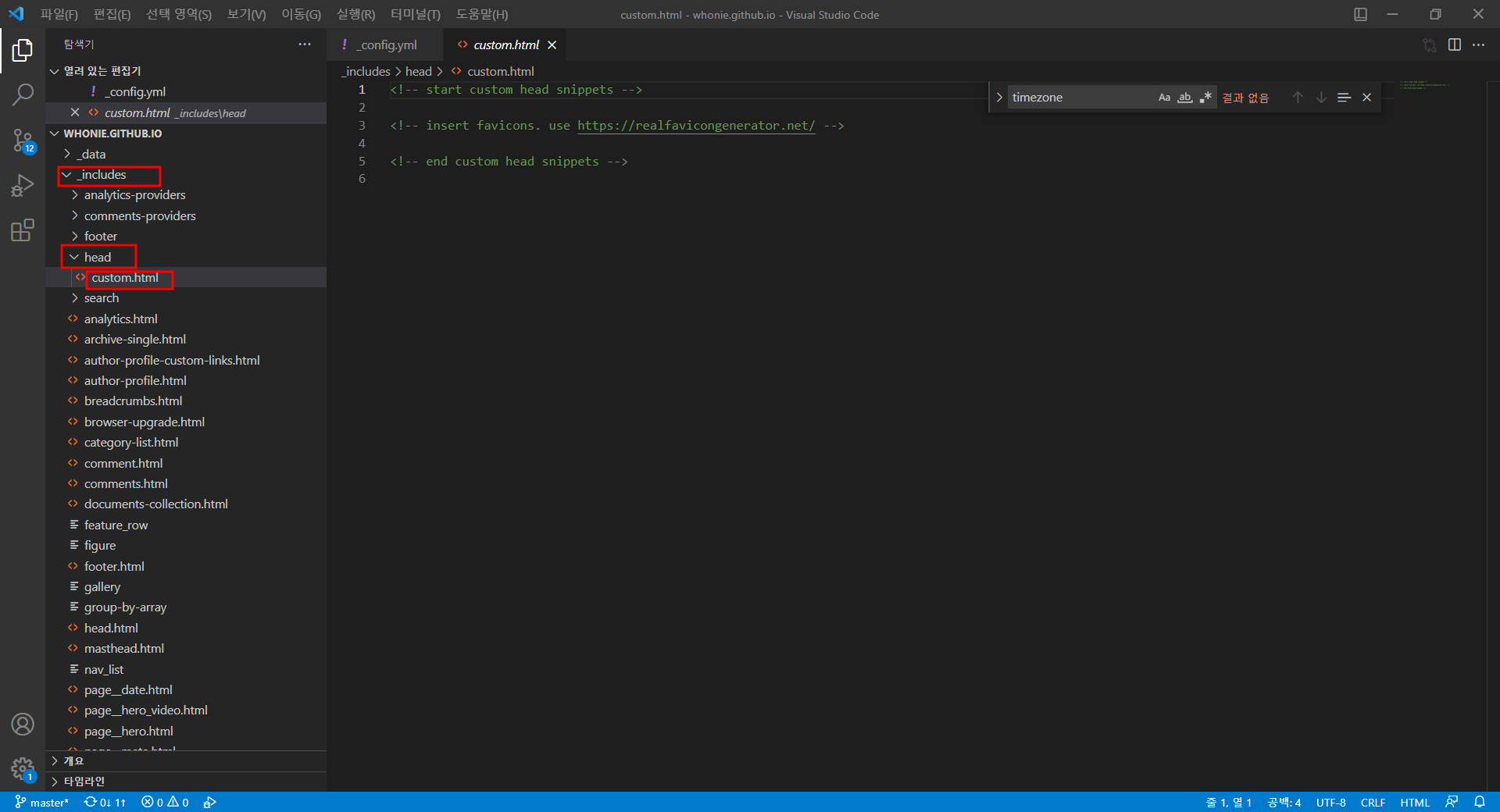Open notifications bell in status bar
This screenshot has width=1500, height=812.
[1480, 803]
